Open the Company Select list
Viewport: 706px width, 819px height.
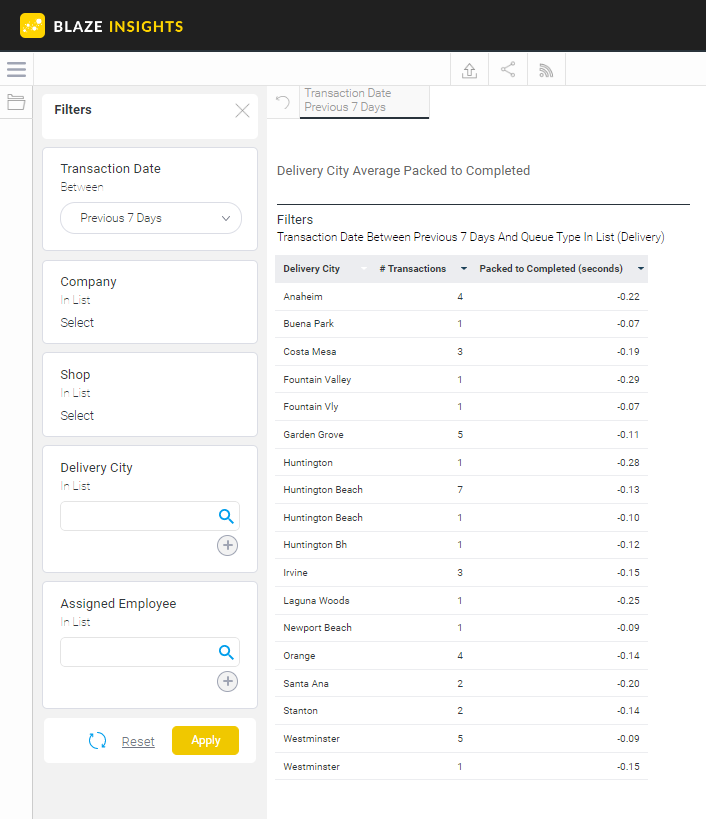[77, 322]
